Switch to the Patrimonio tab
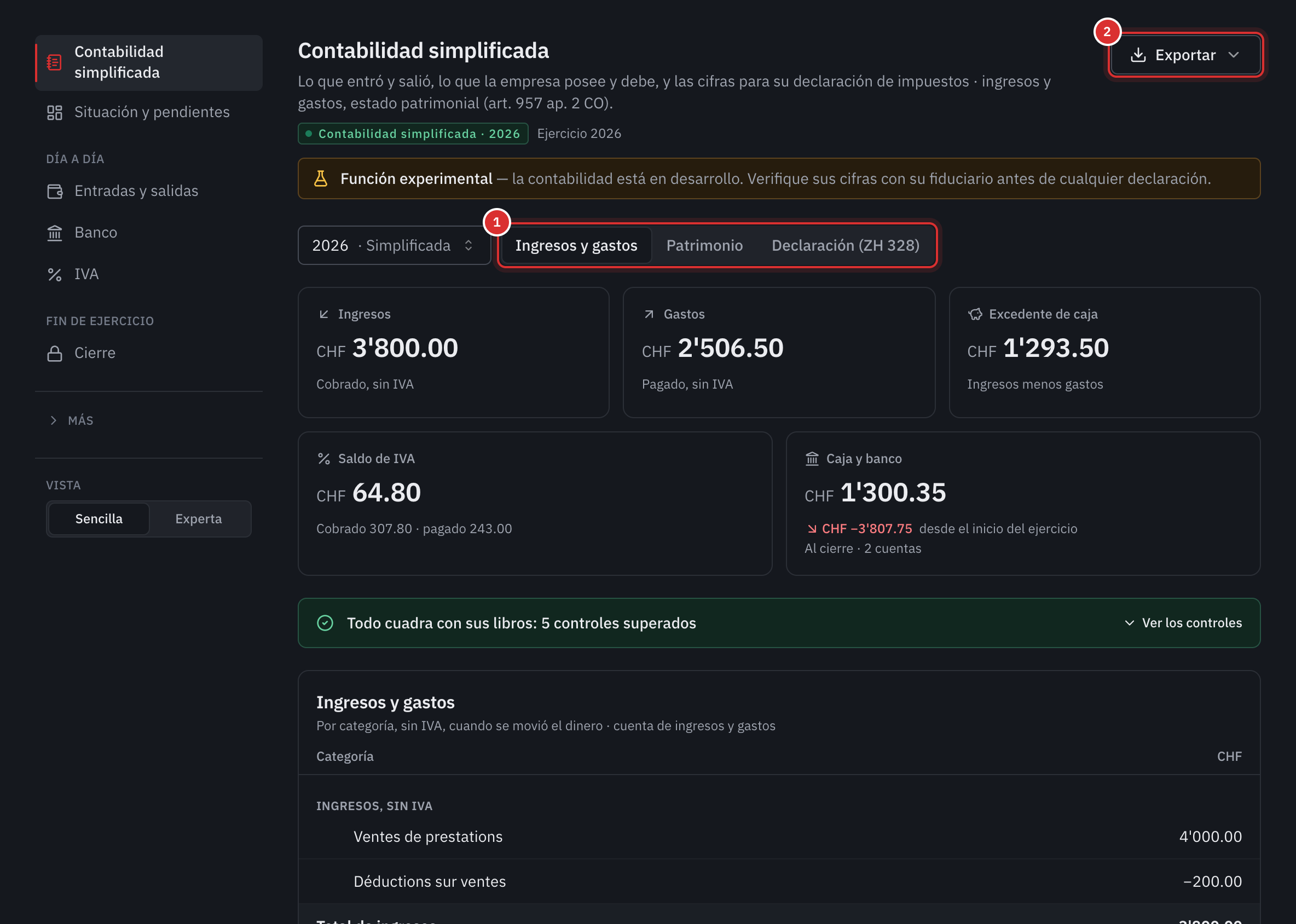 (x=704, y=245)
